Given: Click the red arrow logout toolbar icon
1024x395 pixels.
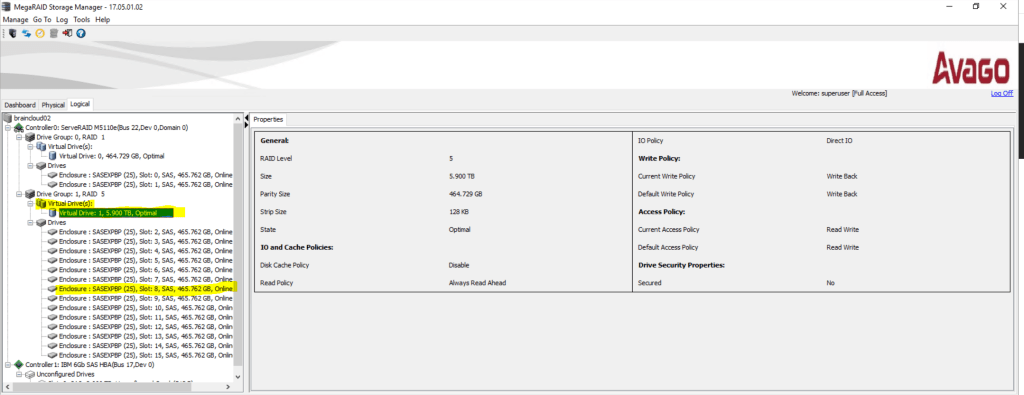Looking at the screenshot, I should coord(67,33).
